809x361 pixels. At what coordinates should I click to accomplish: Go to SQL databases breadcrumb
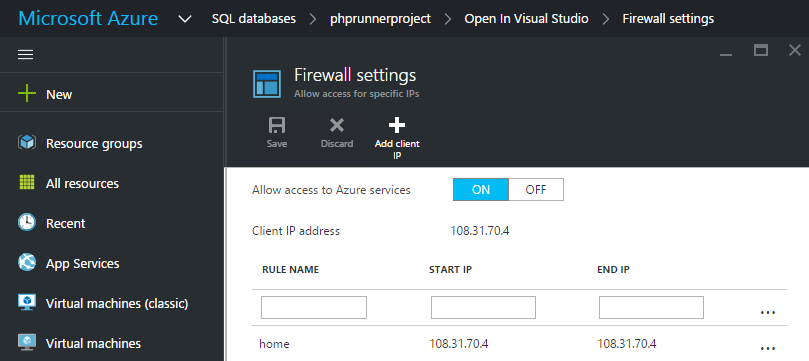coord(254,19)
